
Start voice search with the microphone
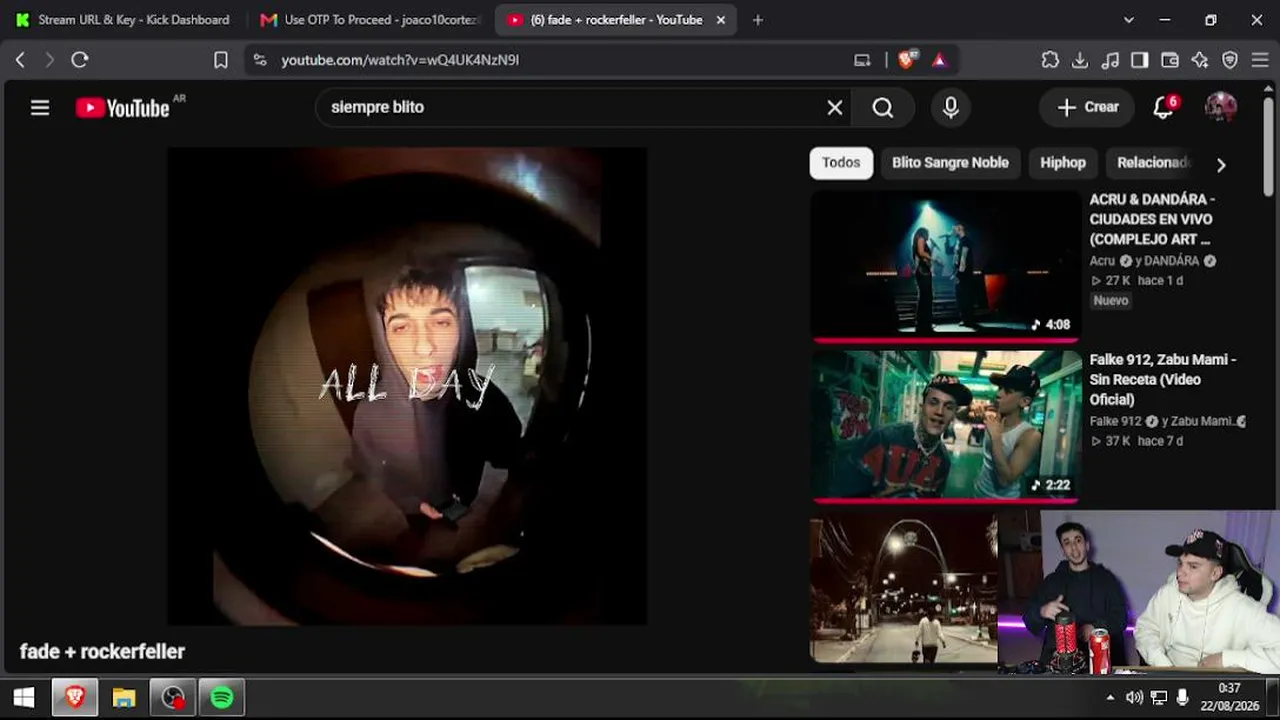[x=951, y=108]
